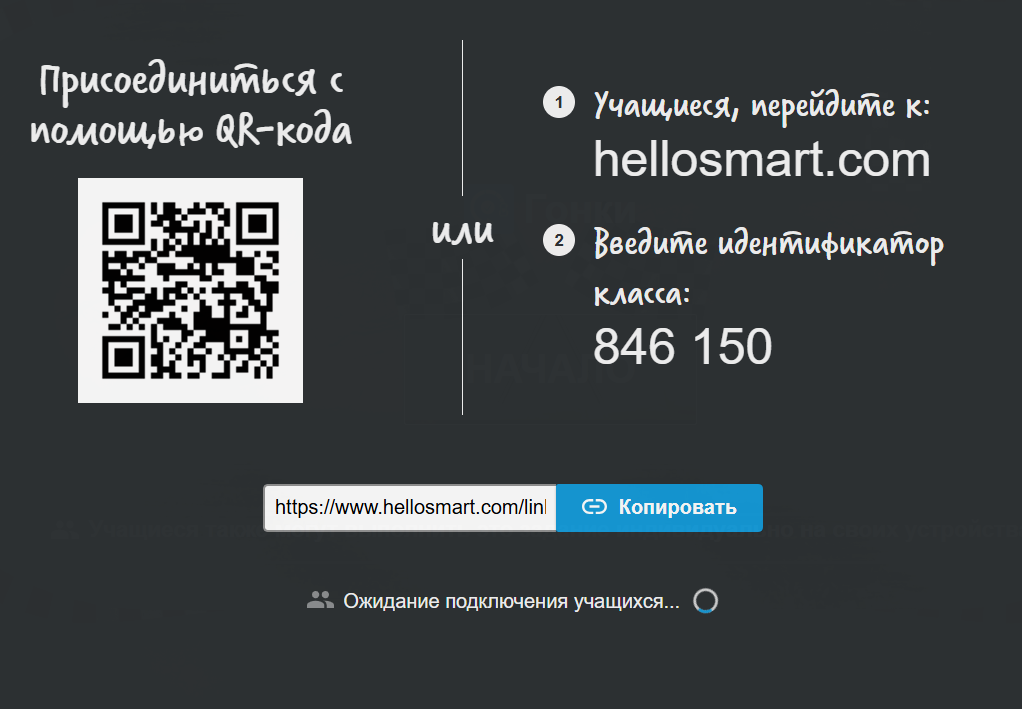Click the QR code's bottom-left finder square
This screenshot has width=1022, height=709.
(124, 357)
